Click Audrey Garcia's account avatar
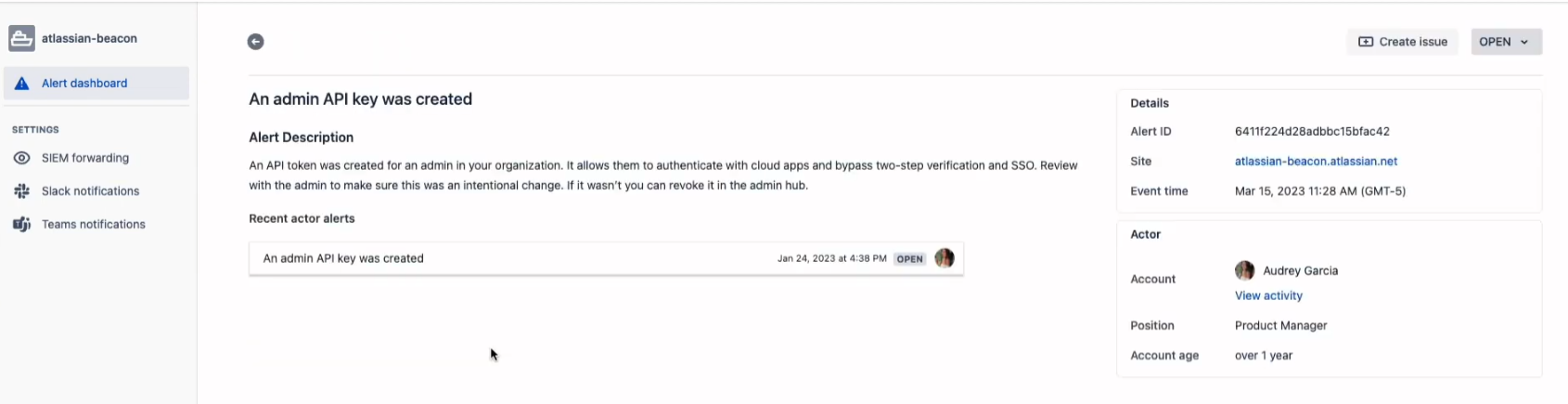This screenshot has height=404, width=1568. pos(1244,270)
